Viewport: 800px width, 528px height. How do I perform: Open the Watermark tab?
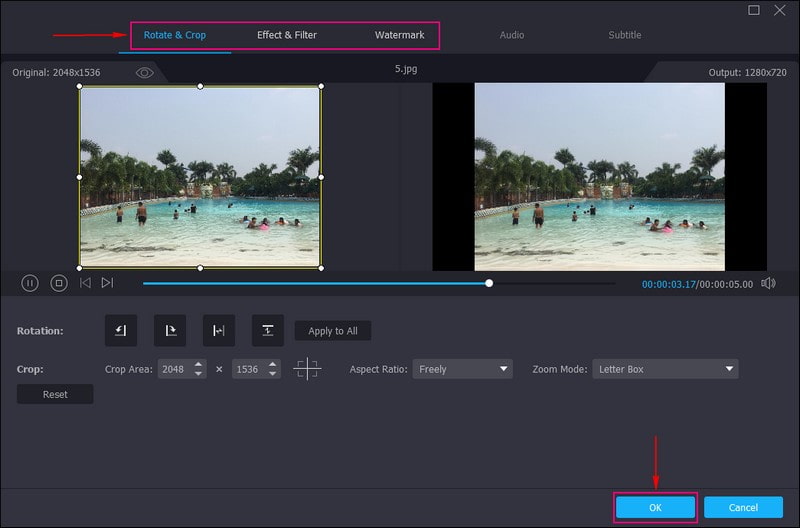[x=399, y=35]
